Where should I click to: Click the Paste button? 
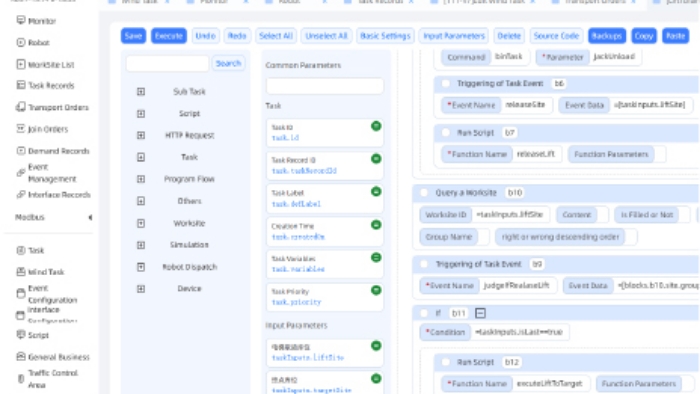[x=675, y=36]
